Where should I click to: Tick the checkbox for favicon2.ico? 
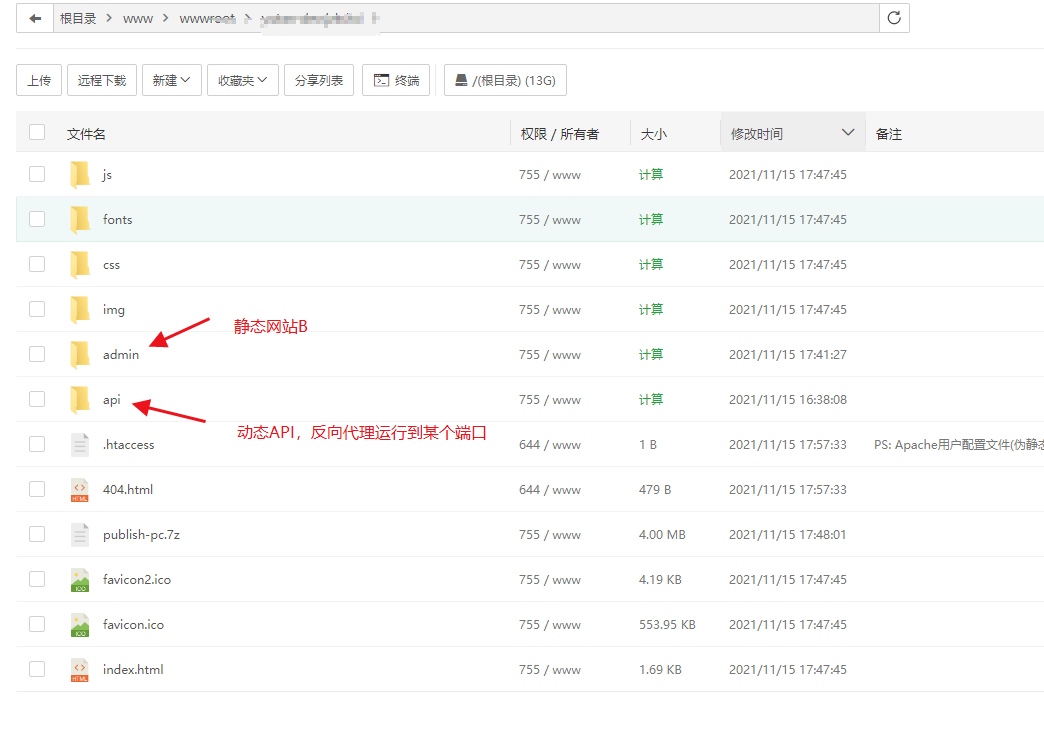tap(37, 579)
